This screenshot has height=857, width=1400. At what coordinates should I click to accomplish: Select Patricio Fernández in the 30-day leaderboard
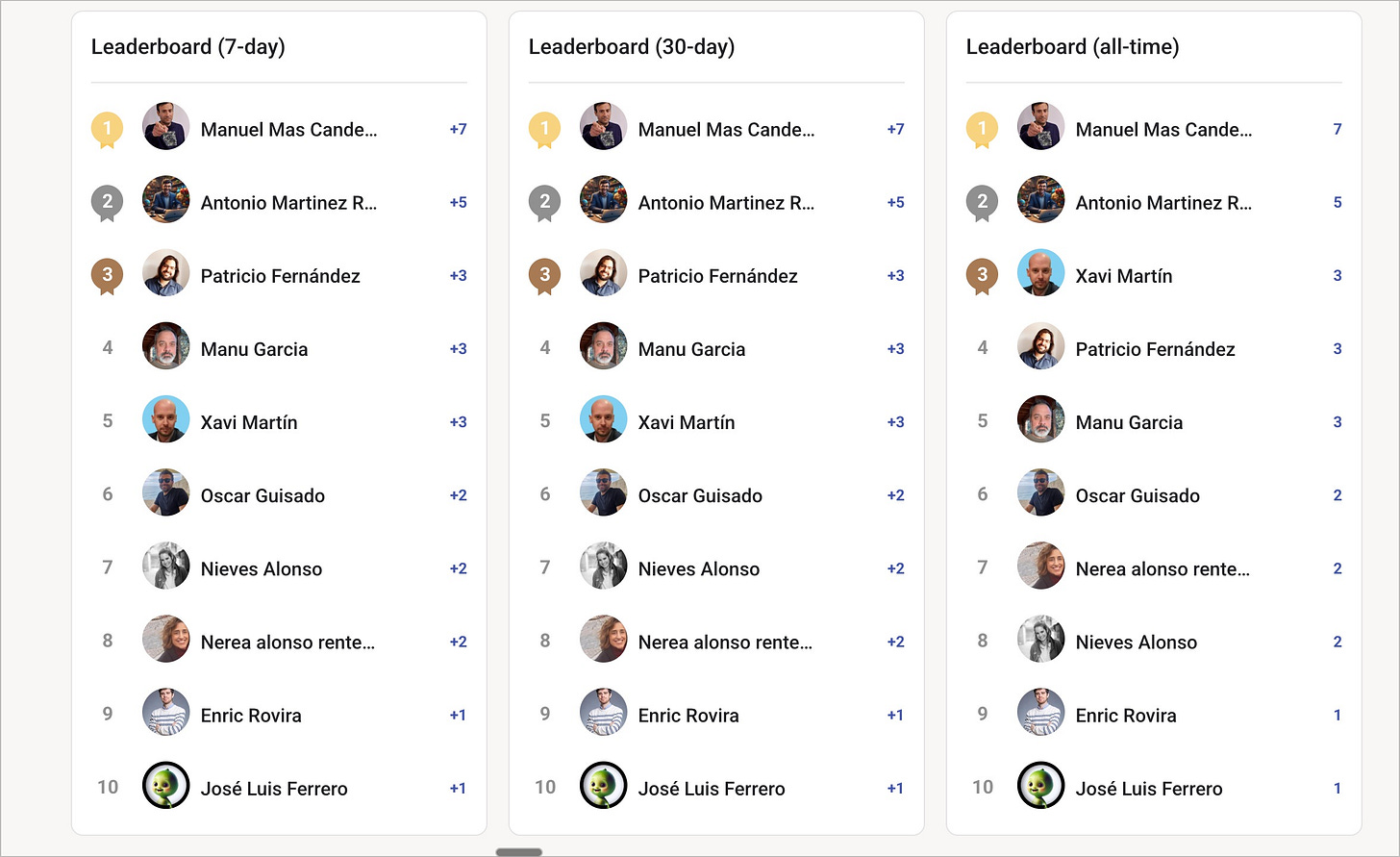717,275
